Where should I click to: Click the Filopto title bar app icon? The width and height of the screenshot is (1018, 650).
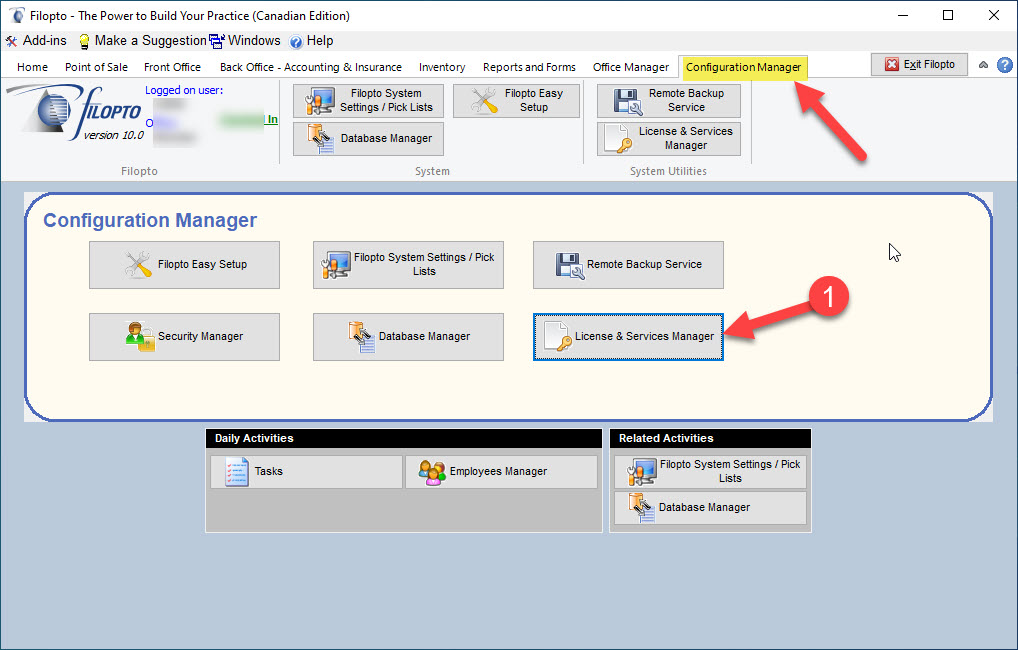pos(17,15)
